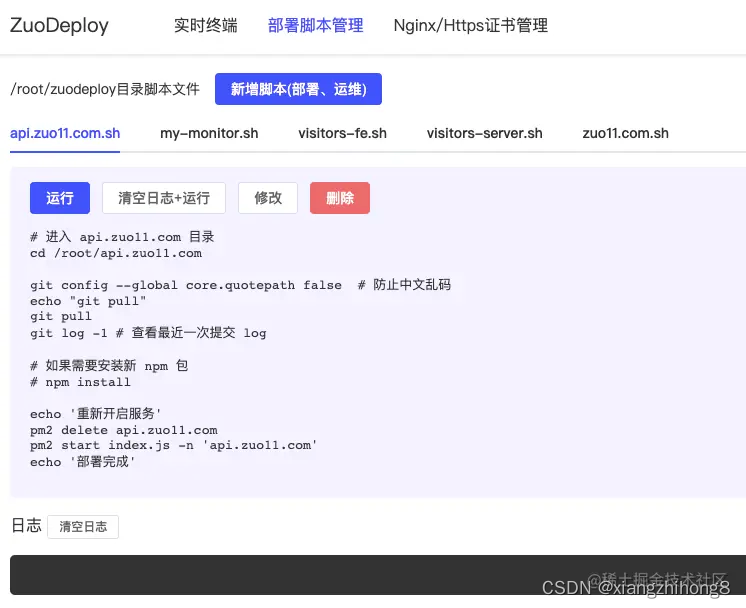The image size is (746, 608).
Task: Run the script with 运行 button
Action: coord(60,198)
